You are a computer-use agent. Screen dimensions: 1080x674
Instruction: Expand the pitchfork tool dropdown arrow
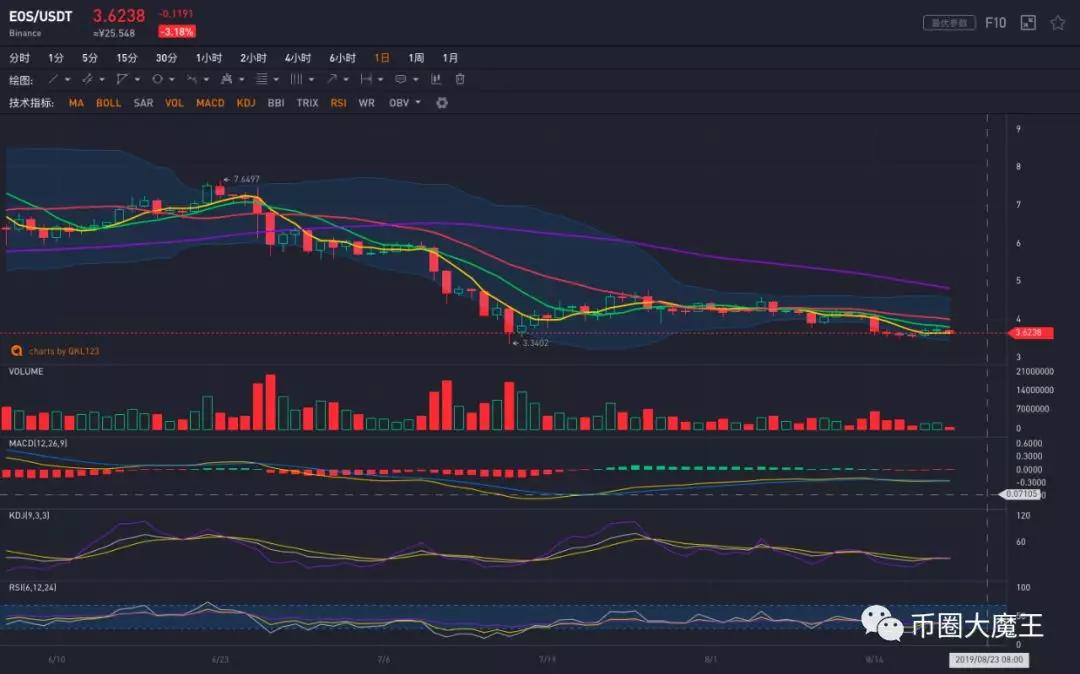coord(241,80)
